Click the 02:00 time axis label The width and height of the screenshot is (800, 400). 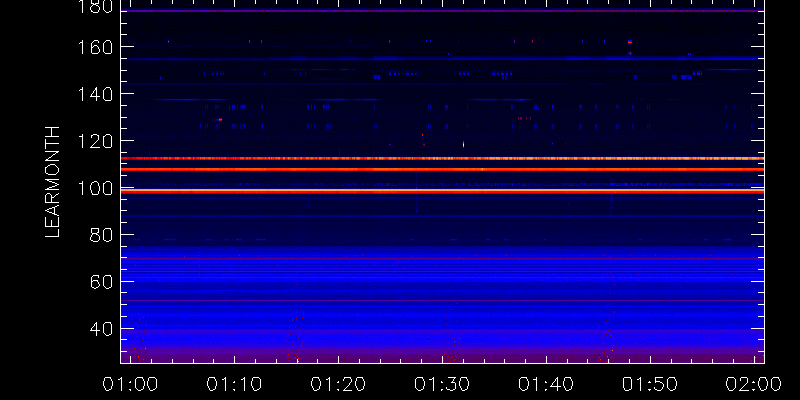[754, 384]
